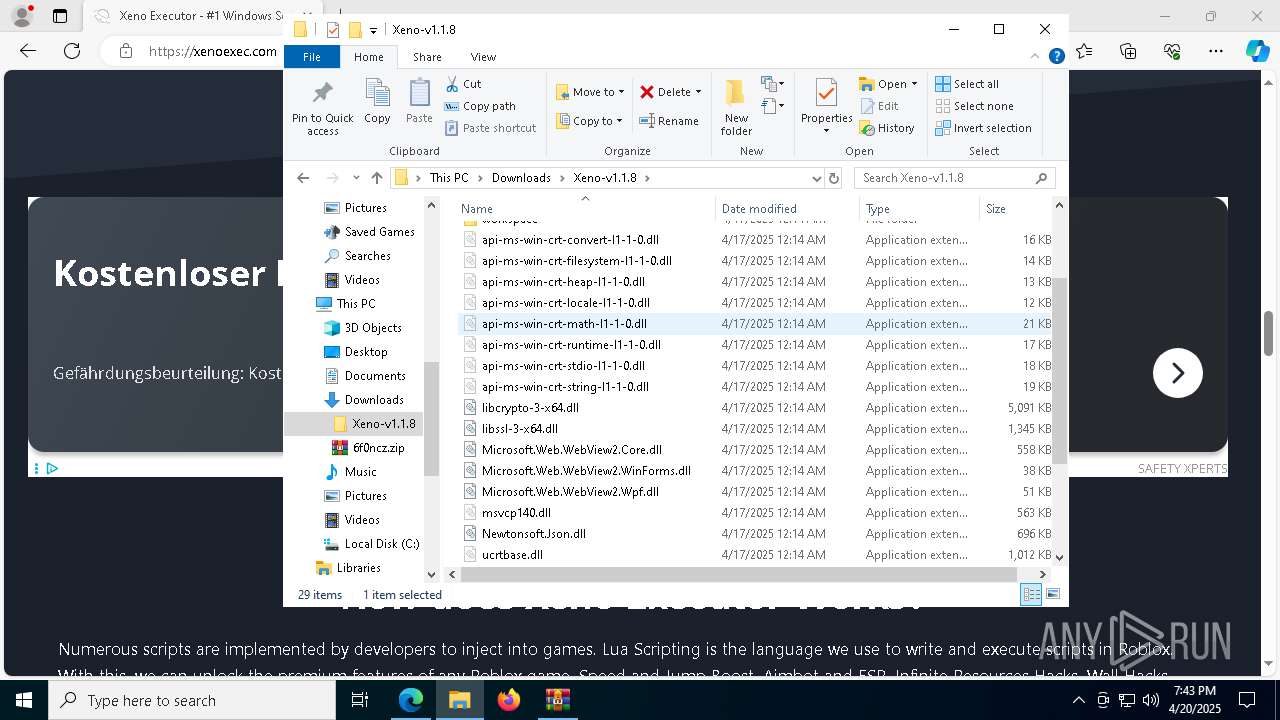Open Task View on taskbar
Viewport: 1280px width, 720px height.
pyautogui.click(x=361, y=700)
